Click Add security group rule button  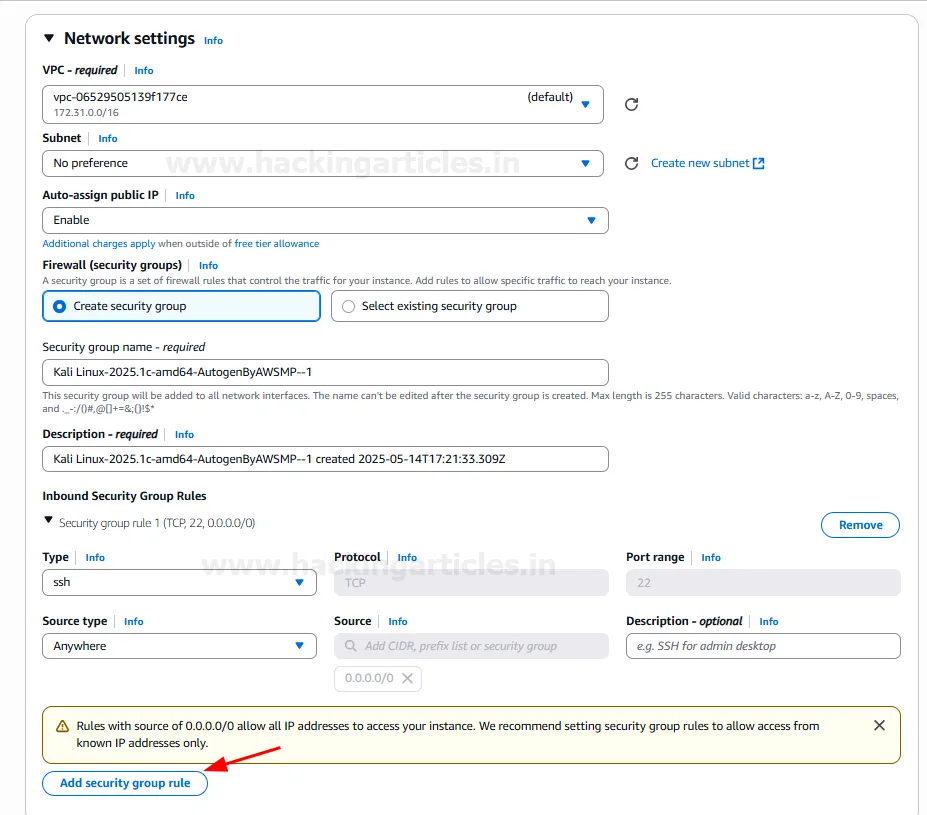[125, 783]
